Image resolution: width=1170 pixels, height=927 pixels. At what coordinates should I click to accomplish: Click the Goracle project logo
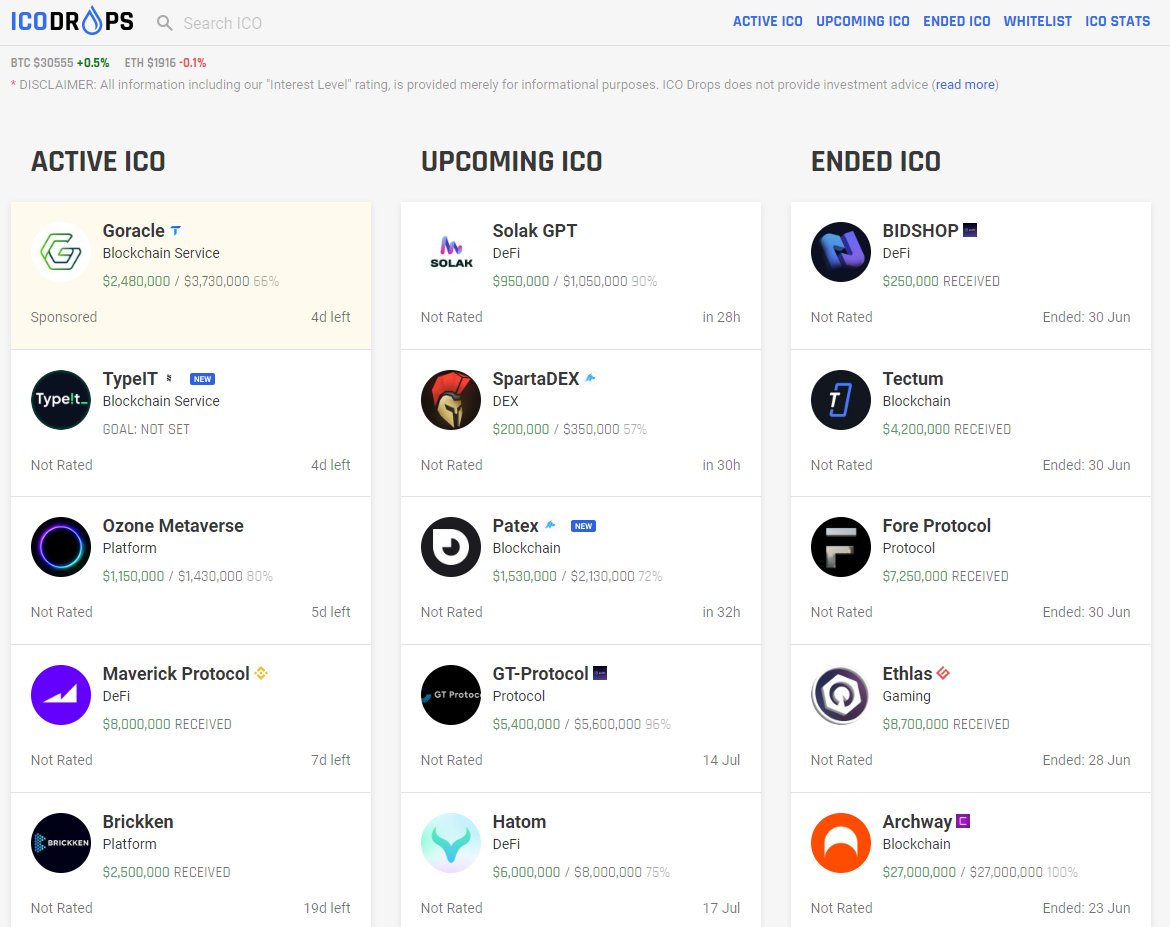pyautogui.click(x=60, y=252)
